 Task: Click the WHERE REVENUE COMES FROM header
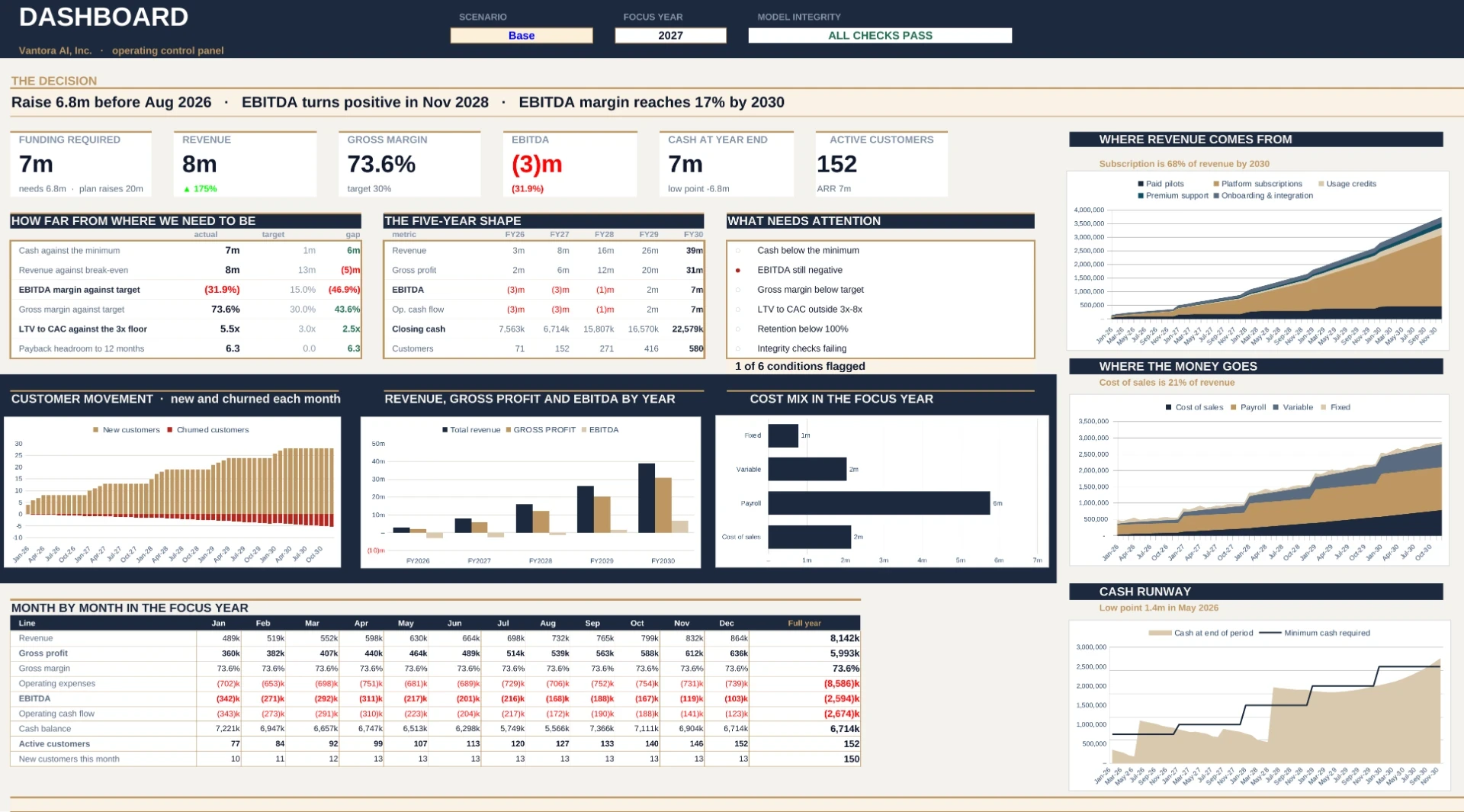click(x=1256, y=140)
